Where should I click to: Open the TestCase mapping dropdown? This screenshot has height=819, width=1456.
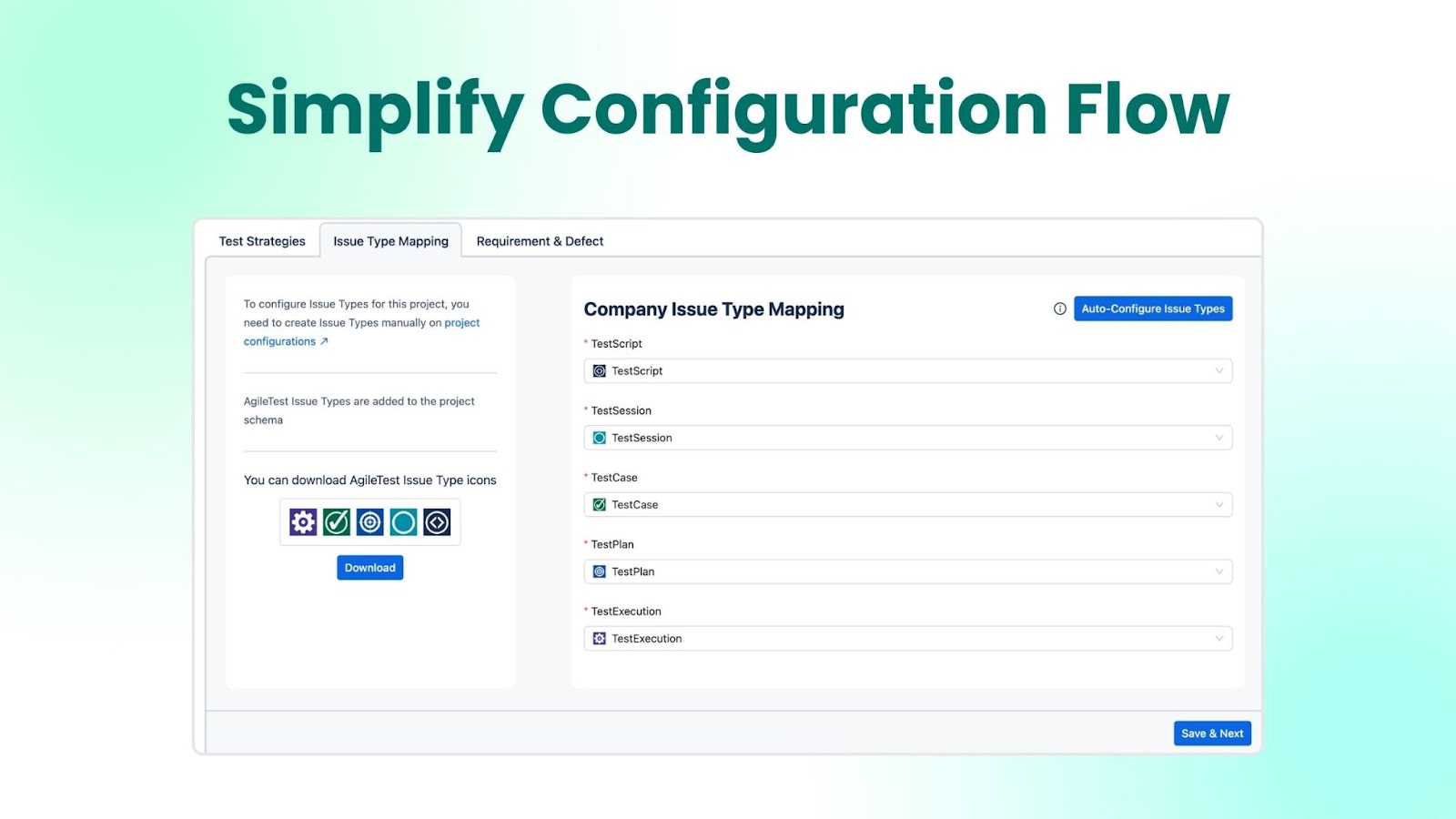tap(908, 505)
